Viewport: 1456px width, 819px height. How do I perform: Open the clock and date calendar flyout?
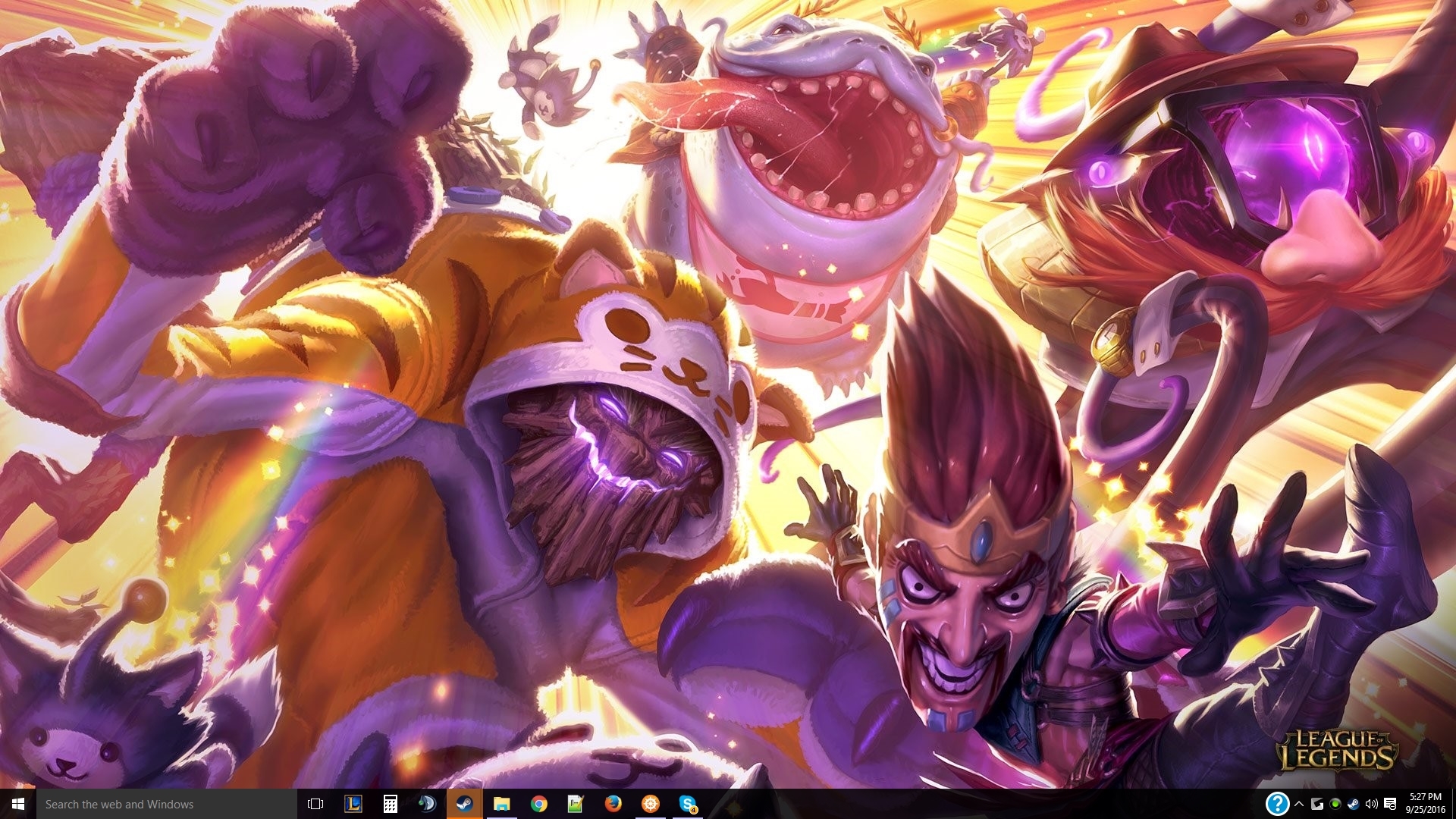[1425, 804]
